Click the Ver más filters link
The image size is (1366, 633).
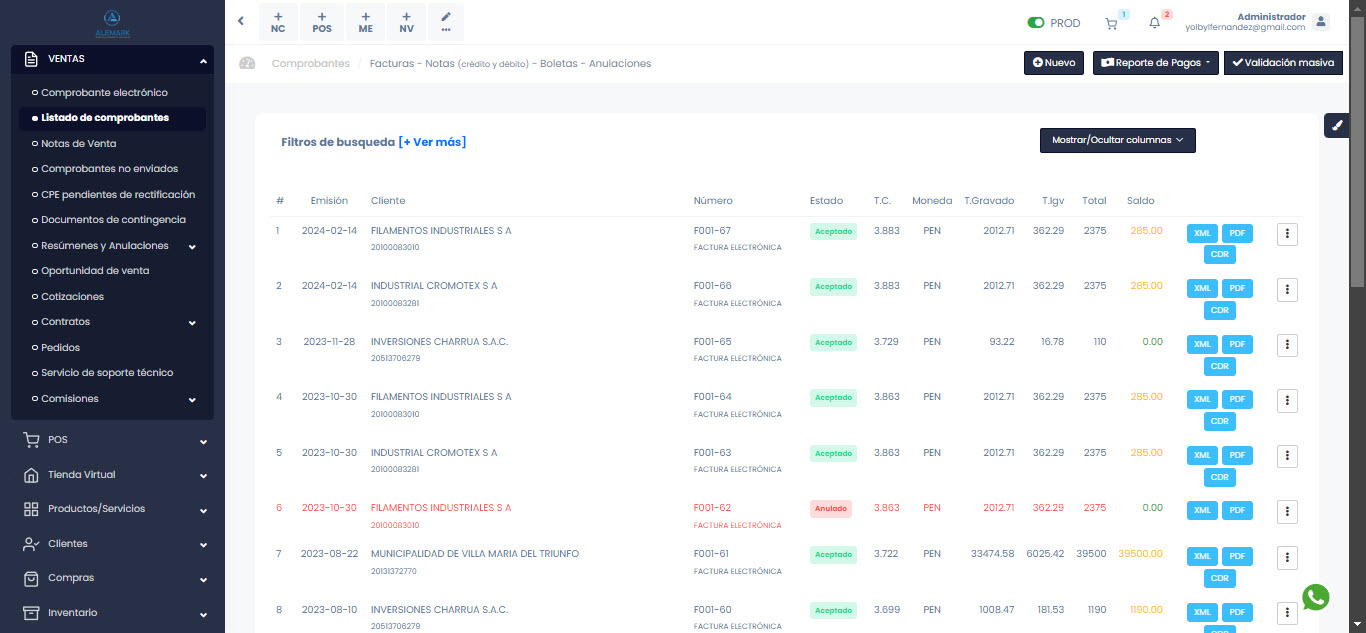point(432,142)
